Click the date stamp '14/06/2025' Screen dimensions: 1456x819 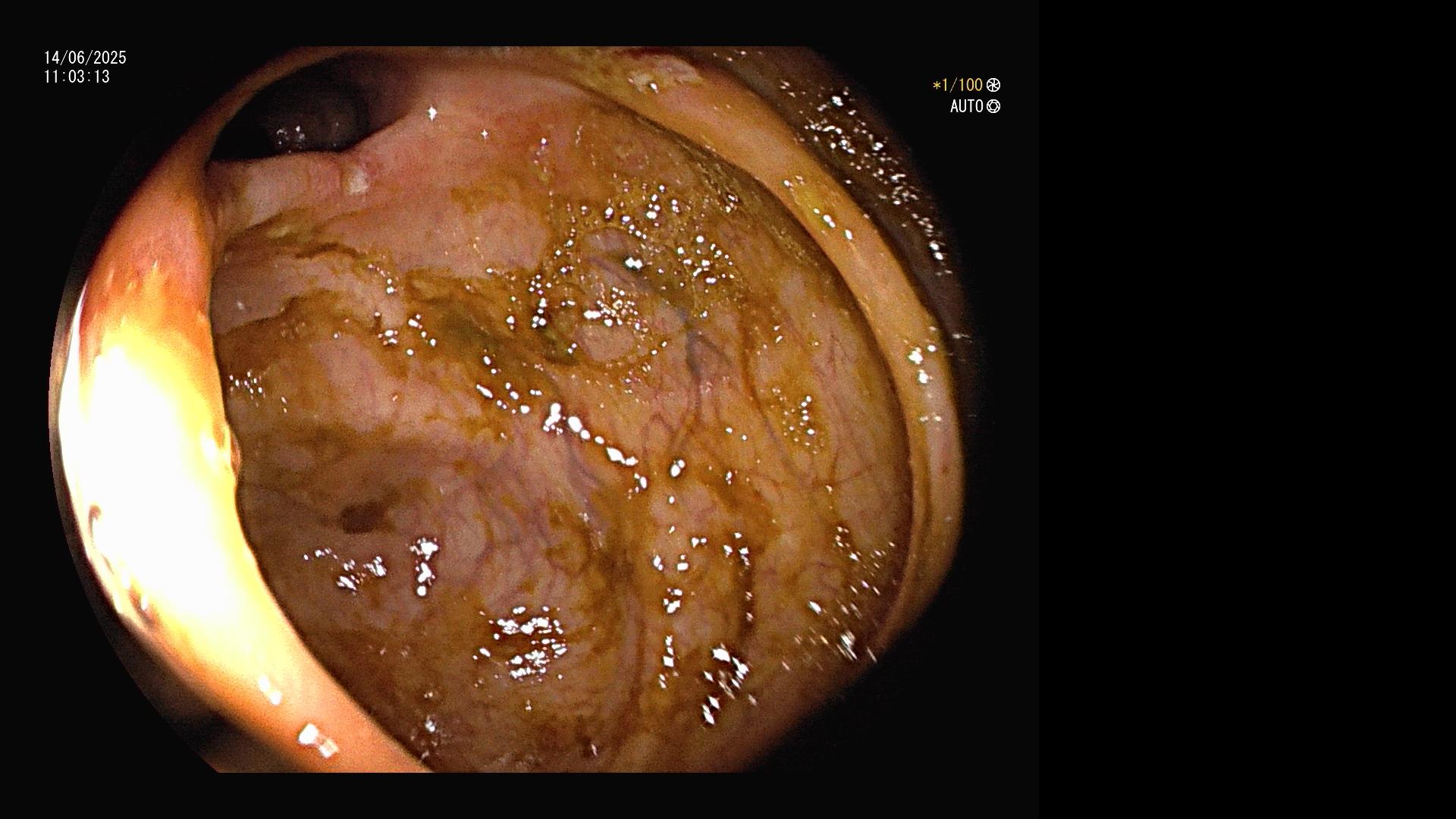[85, 58]
